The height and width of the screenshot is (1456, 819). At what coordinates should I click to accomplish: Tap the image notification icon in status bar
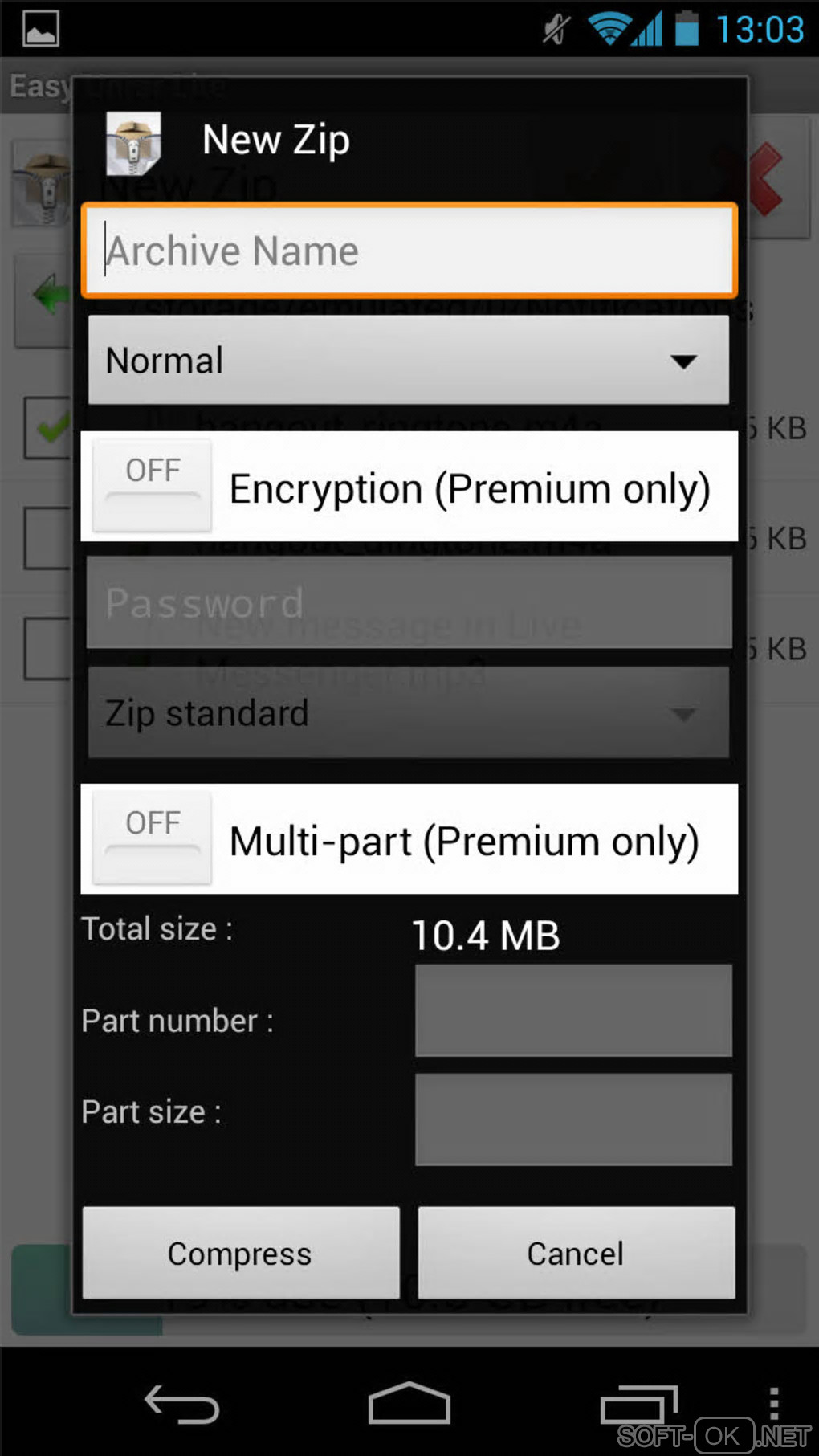click(x=40, y=29)
